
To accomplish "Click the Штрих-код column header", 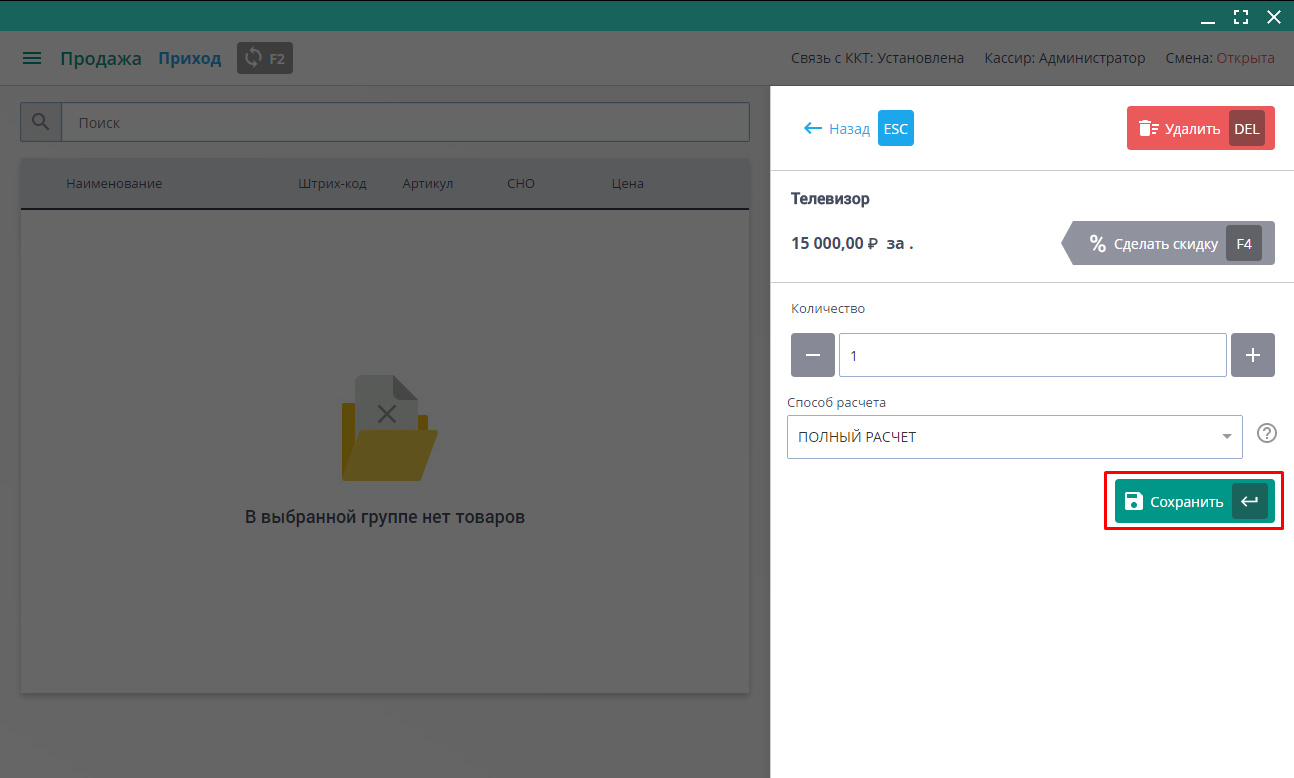I will tap(332, 183).
